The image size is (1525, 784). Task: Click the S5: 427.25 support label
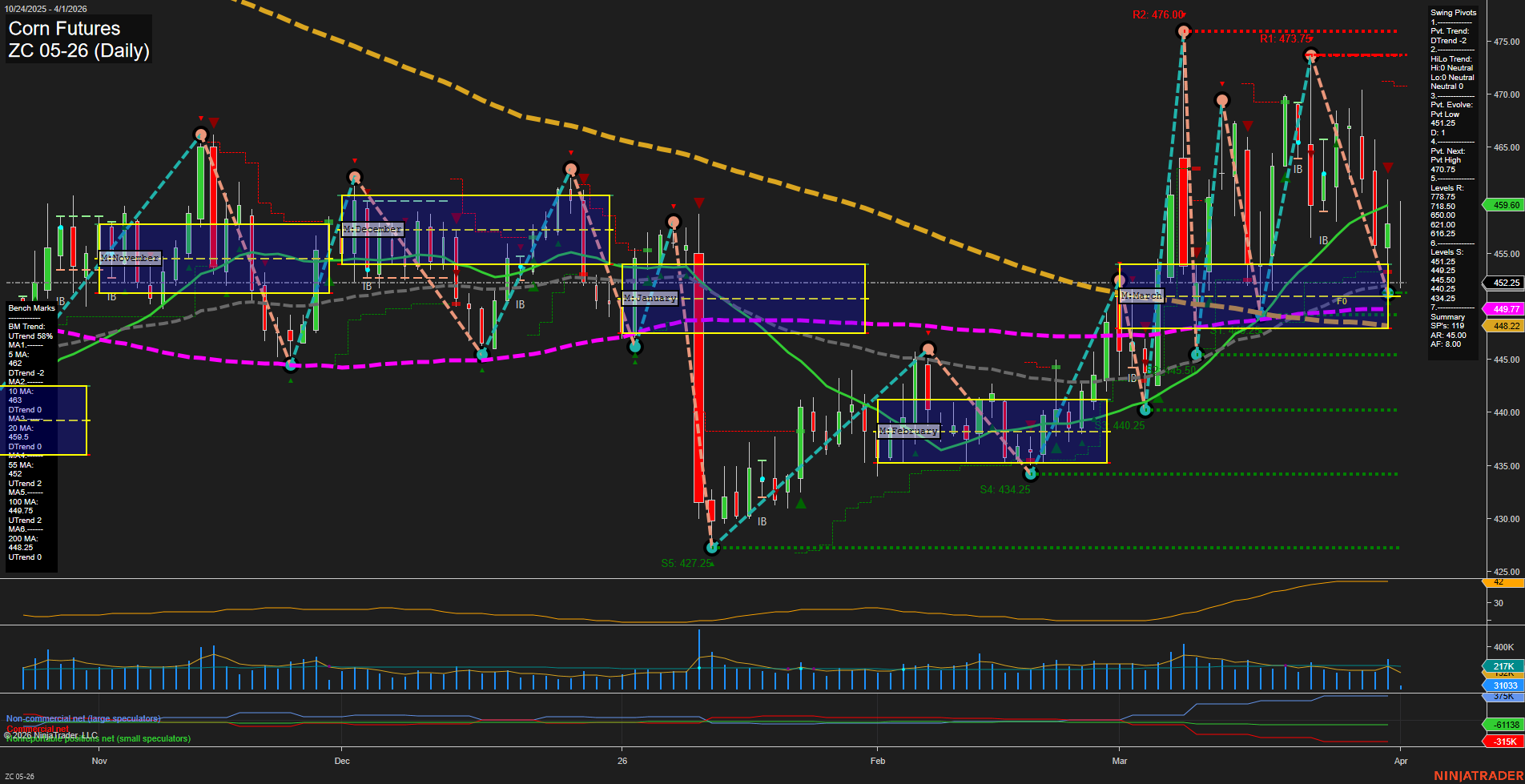point(686,563)
